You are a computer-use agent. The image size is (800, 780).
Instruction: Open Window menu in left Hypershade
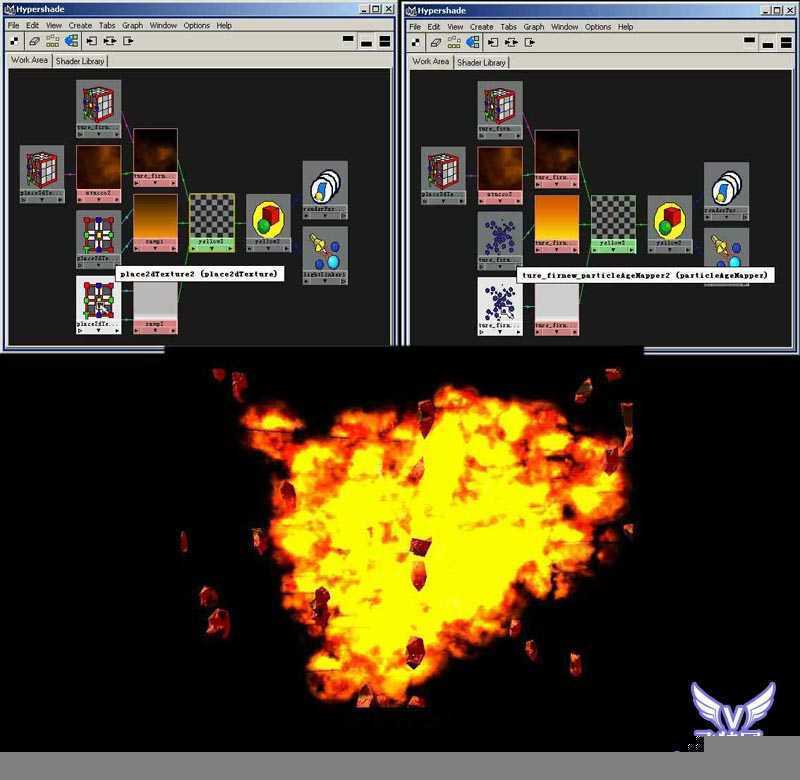pyautogui.click(x=163, y=25)
